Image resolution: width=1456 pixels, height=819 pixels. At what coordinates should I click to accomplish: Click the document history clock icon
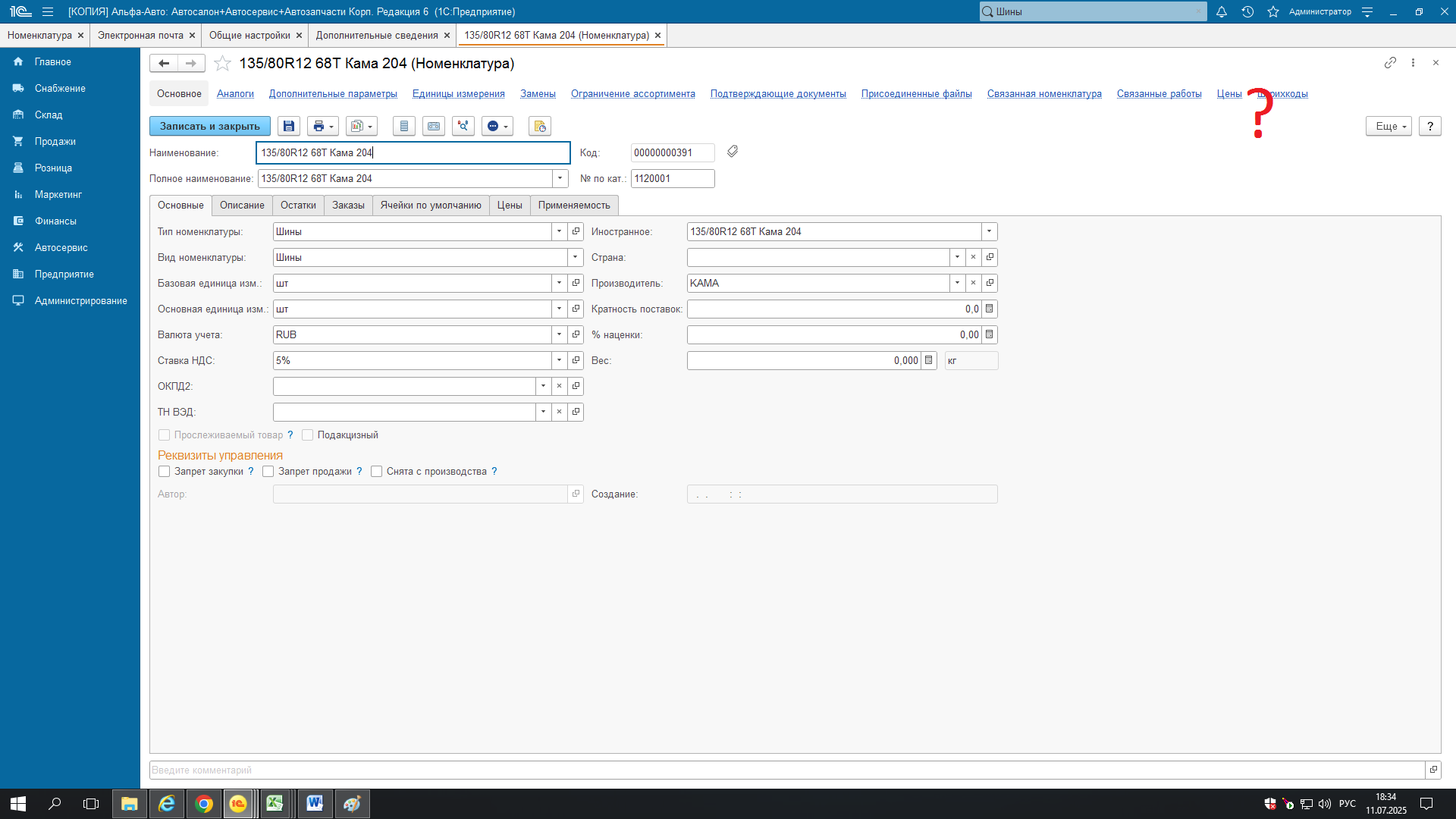point(540,126)
